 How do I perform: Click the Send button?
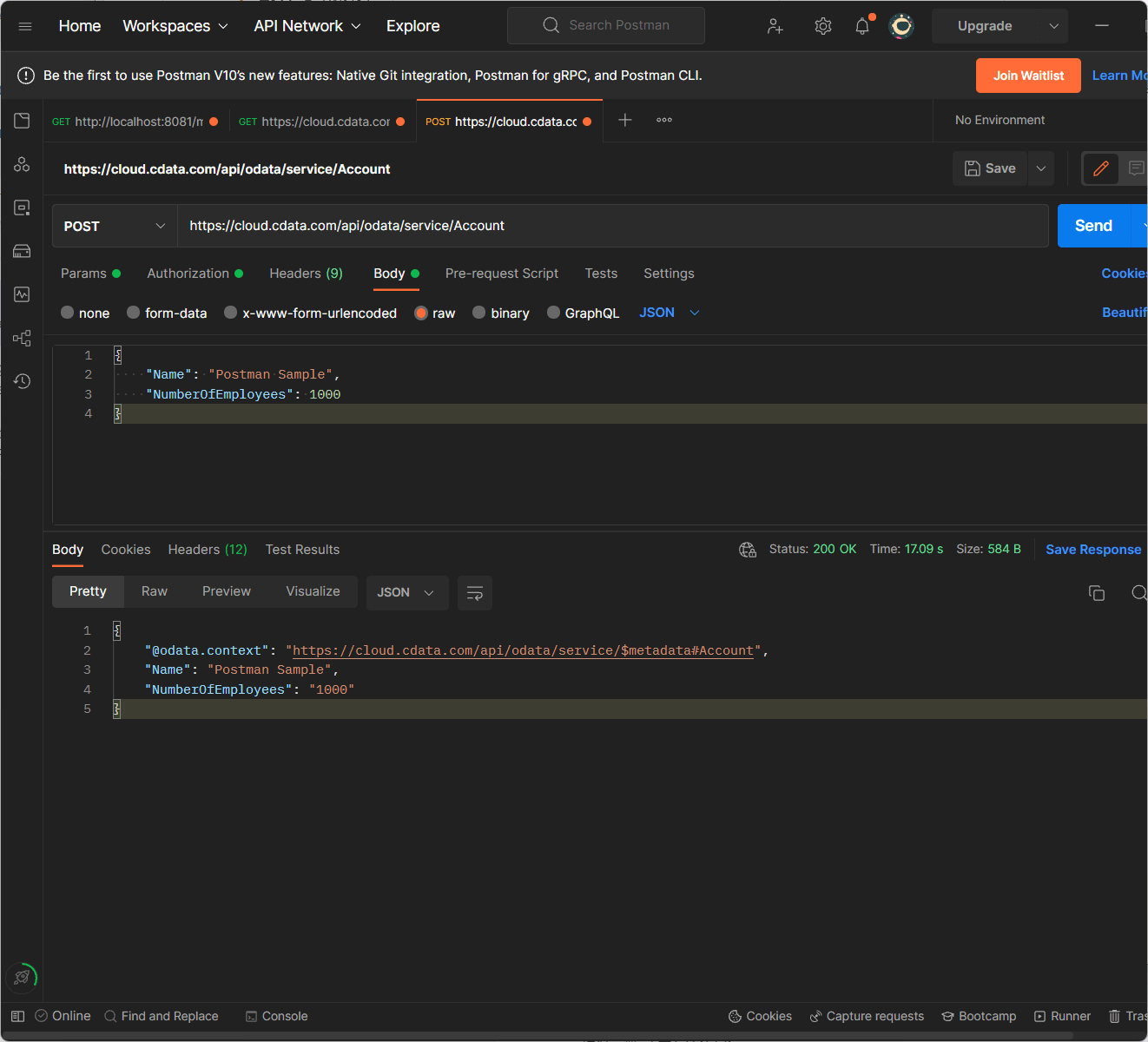1093,226
